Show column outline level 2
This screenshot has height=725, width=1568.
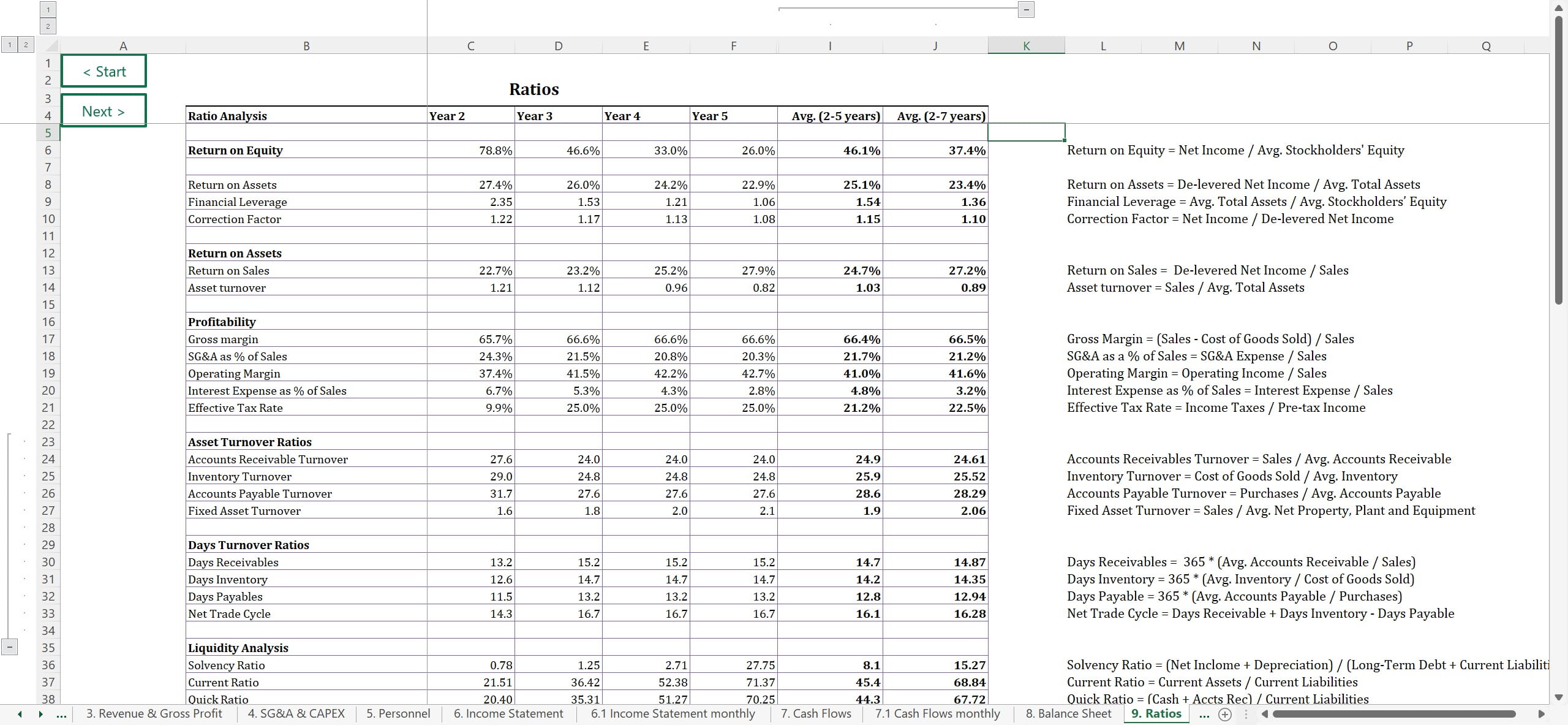coord(48,26)
